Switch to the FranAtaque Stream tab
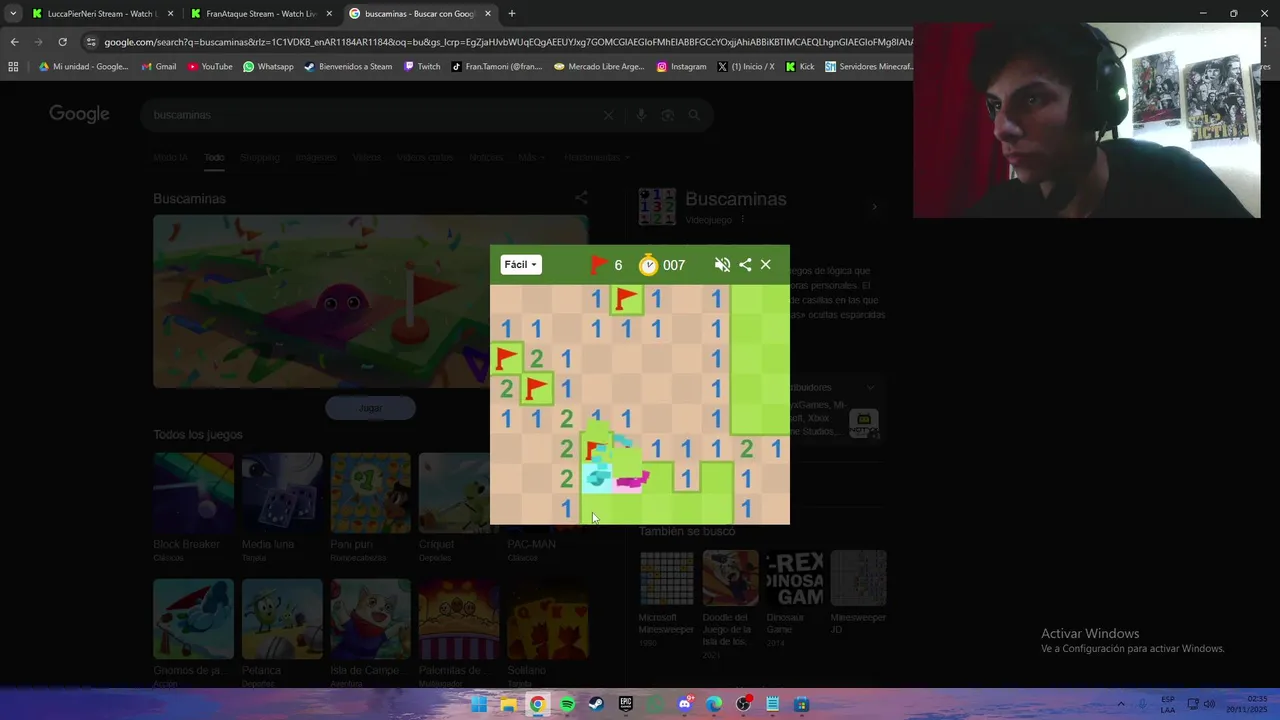 261,14
